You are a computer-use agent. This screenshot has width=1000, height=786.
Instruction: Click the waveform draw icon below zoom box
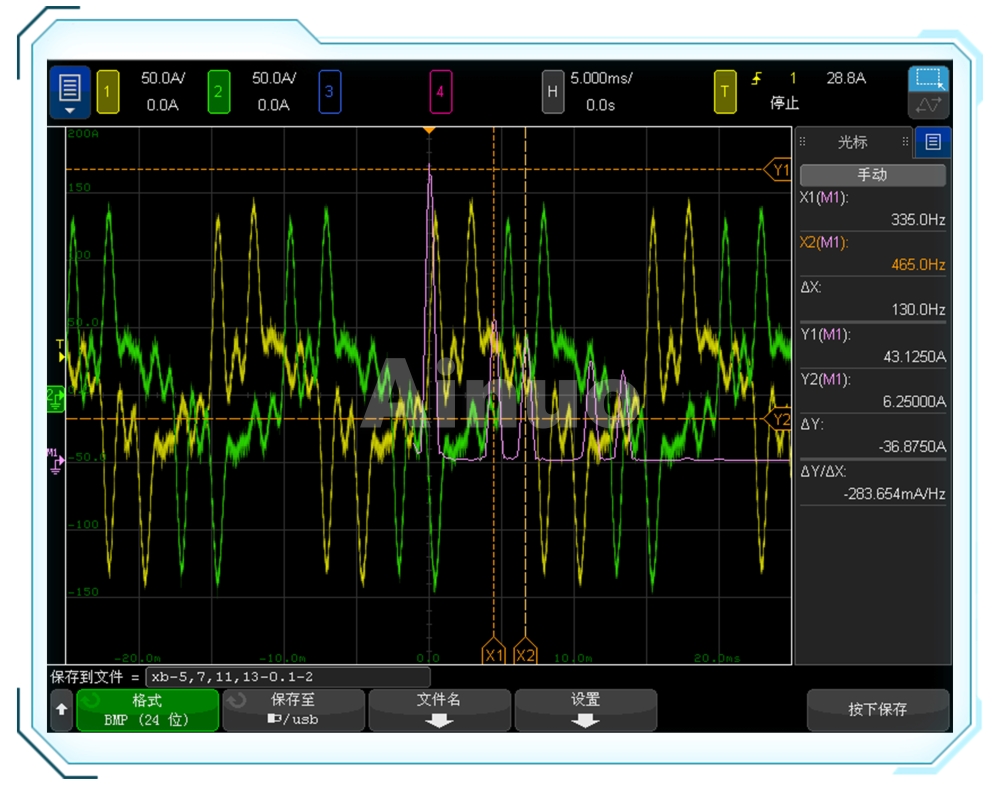coord(929,105)
